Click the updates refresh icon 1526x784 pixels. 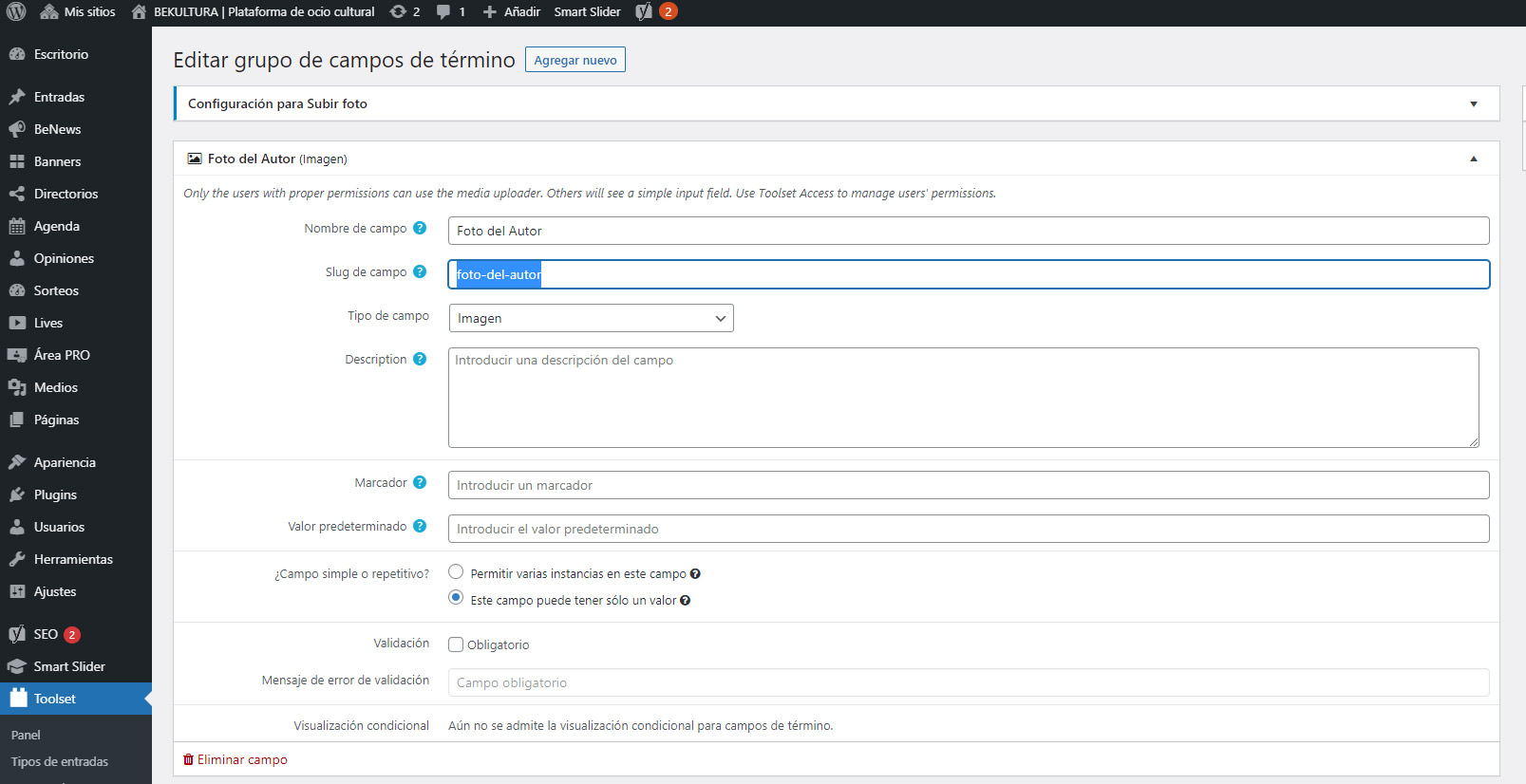point(398,11)
